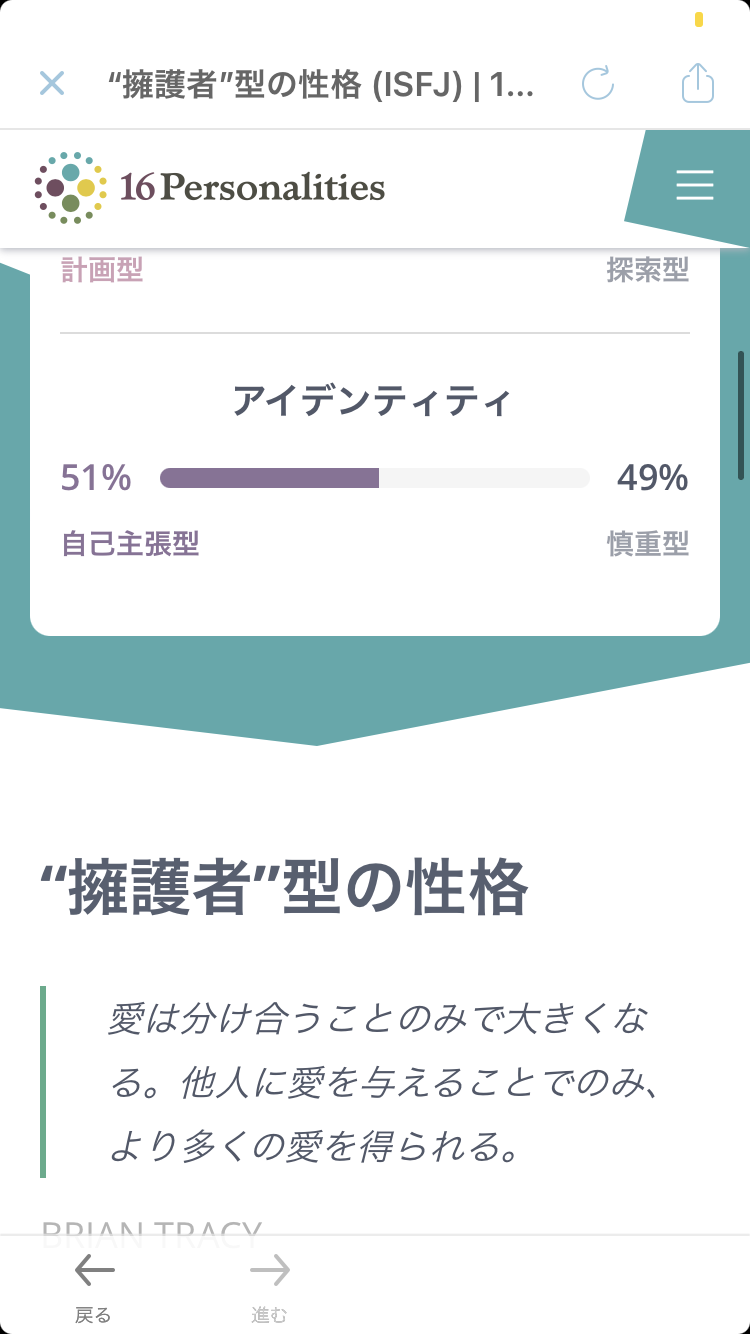750x1334 pixels.
Task: Reload the page with the refresh icon
Action: pyautogui.click(x=598, y=83)
